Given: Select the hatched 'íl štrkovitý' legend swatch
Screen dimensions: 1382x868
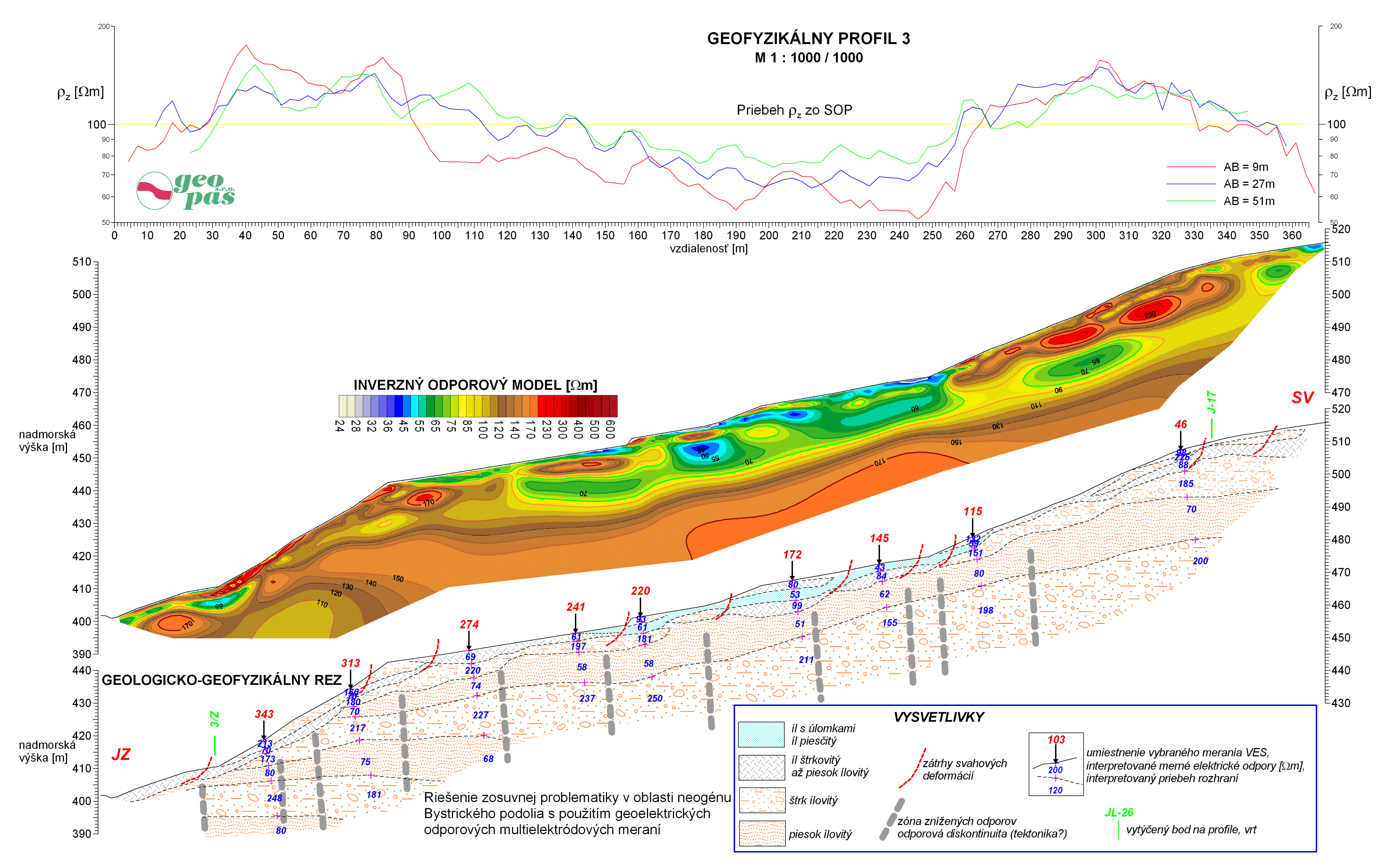Looking at the screenshot, I should (761, 767).
